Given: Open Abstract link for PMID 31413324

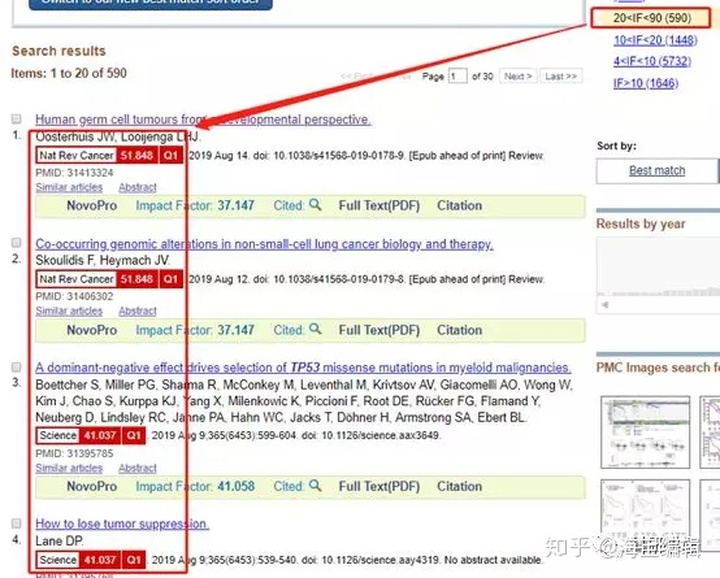Looking at the screenshot, I should click(x=137, y=187).
